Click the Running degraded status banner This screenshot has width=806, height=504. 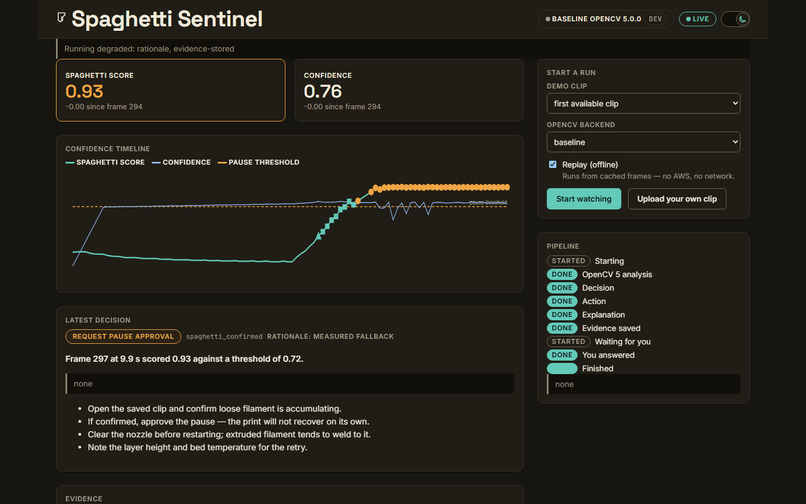coord(402,49)
